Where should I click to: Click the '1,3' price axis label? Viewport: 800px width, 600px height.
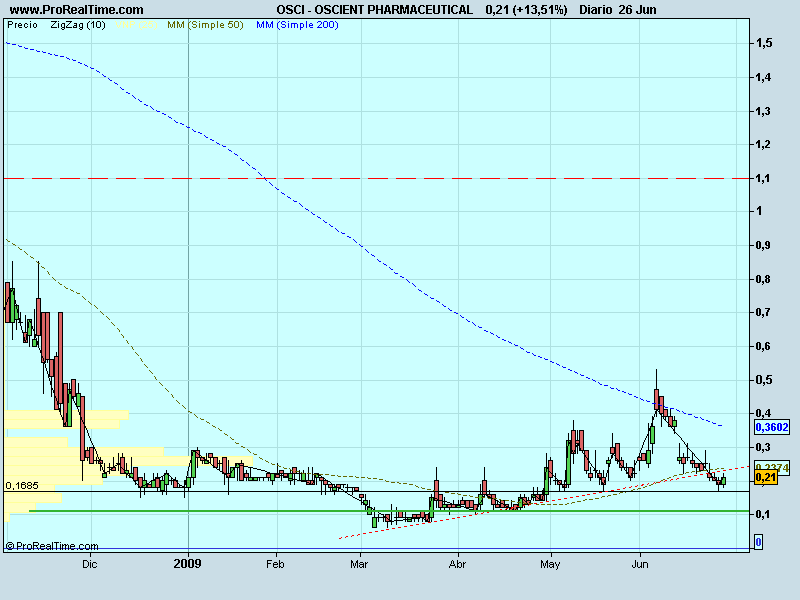764,111
